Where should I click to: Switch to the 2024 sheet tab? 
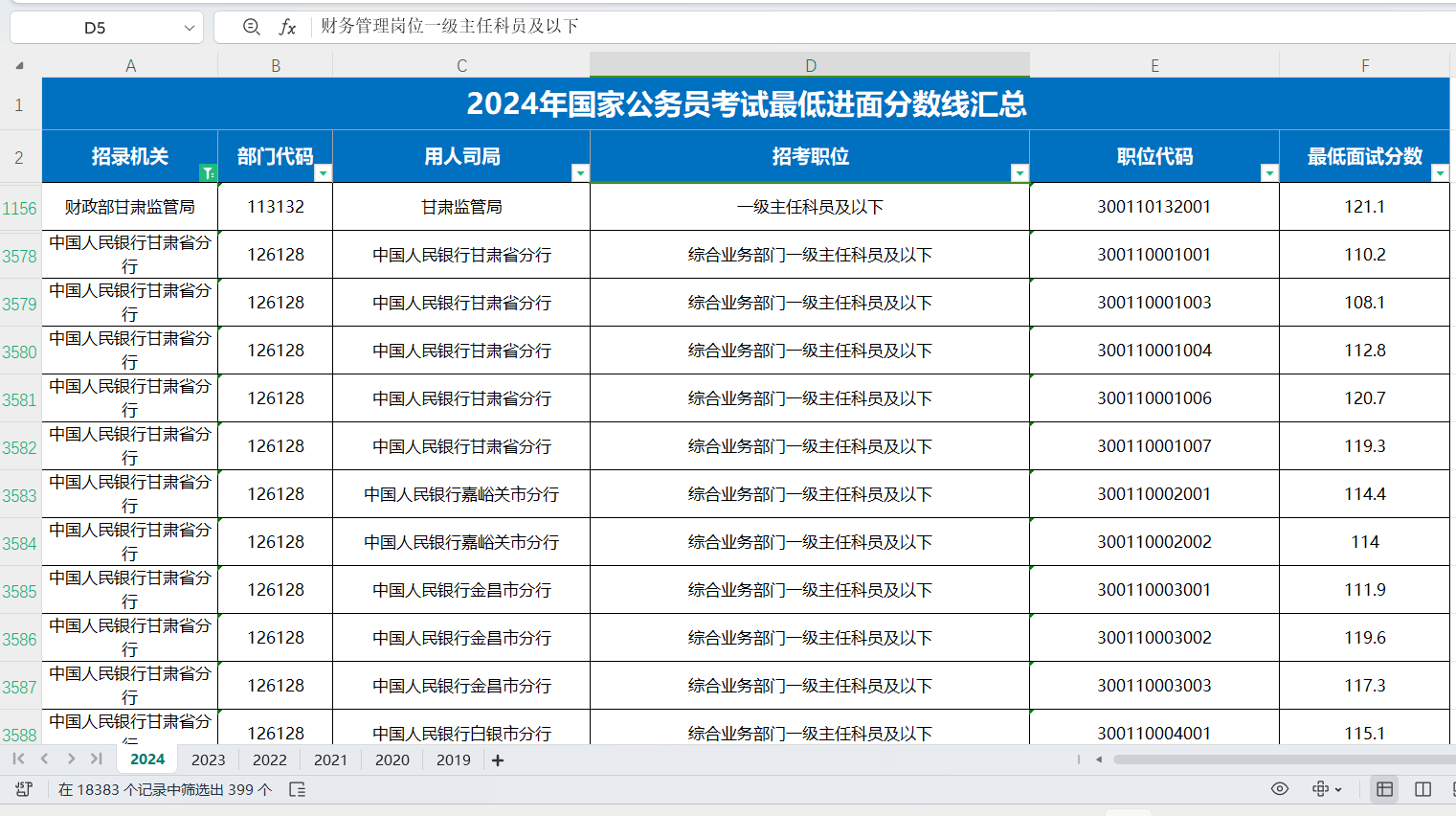tap(147, 759)
